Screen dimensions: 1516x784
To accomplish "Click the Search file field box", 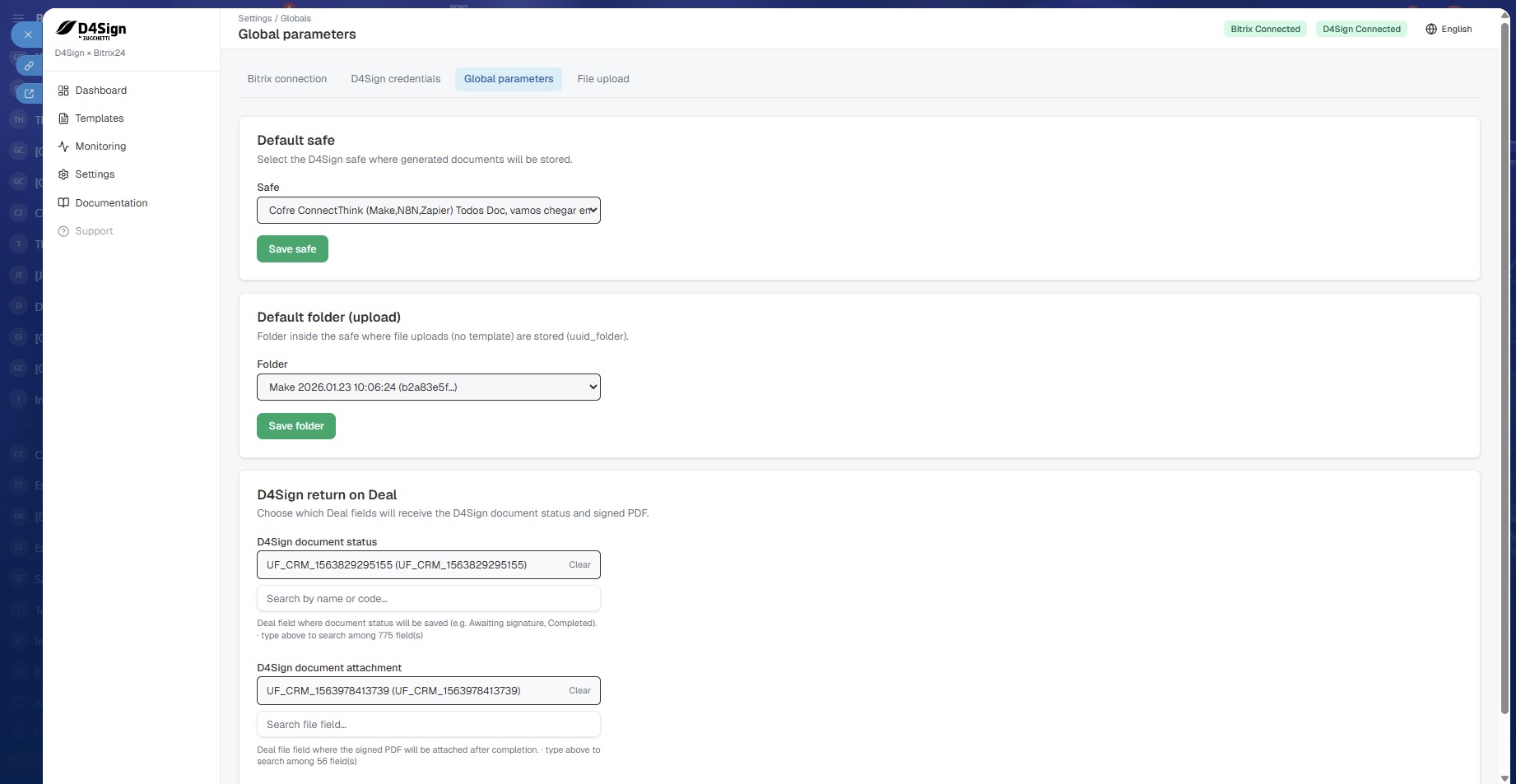I will (x=429, y=725).
